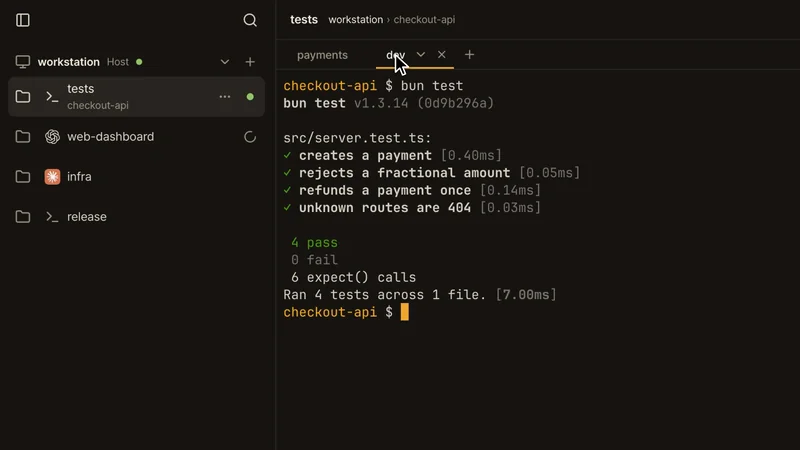Click 'src/server.test.ts:' line
The image size is (800, 450).
357,138
